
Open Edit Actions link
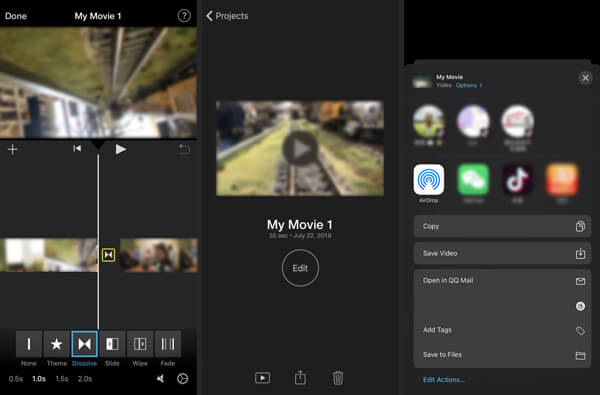443,380
